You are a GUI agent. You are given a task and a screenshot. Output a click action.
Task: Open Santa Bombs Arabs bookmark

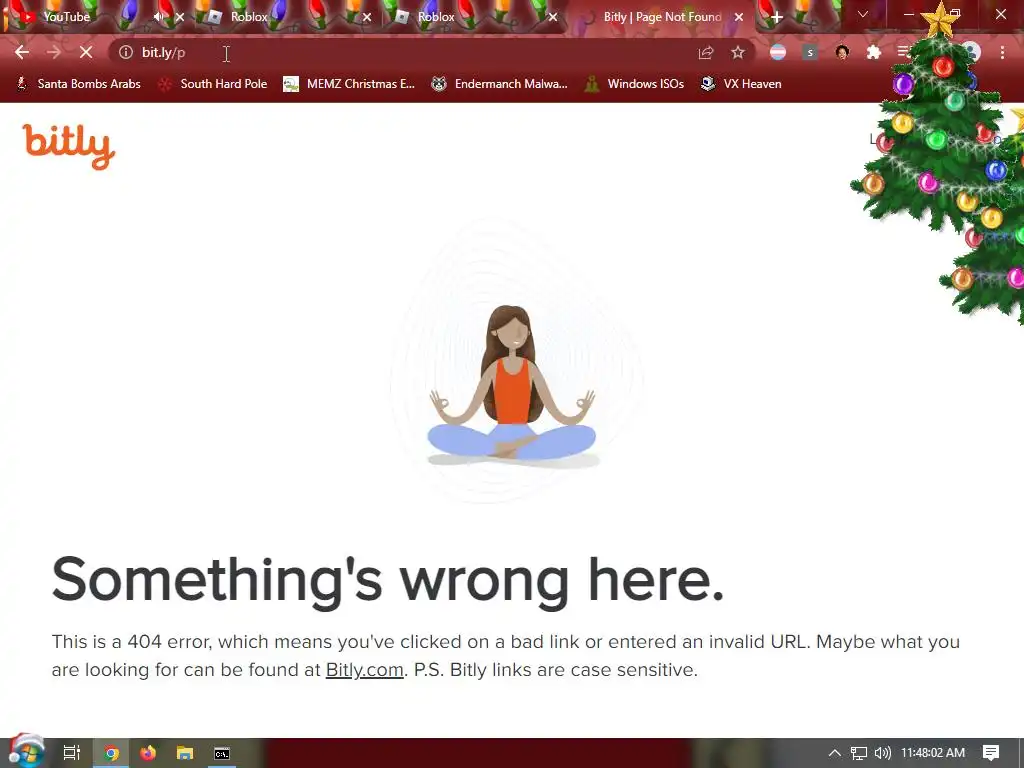78,84
